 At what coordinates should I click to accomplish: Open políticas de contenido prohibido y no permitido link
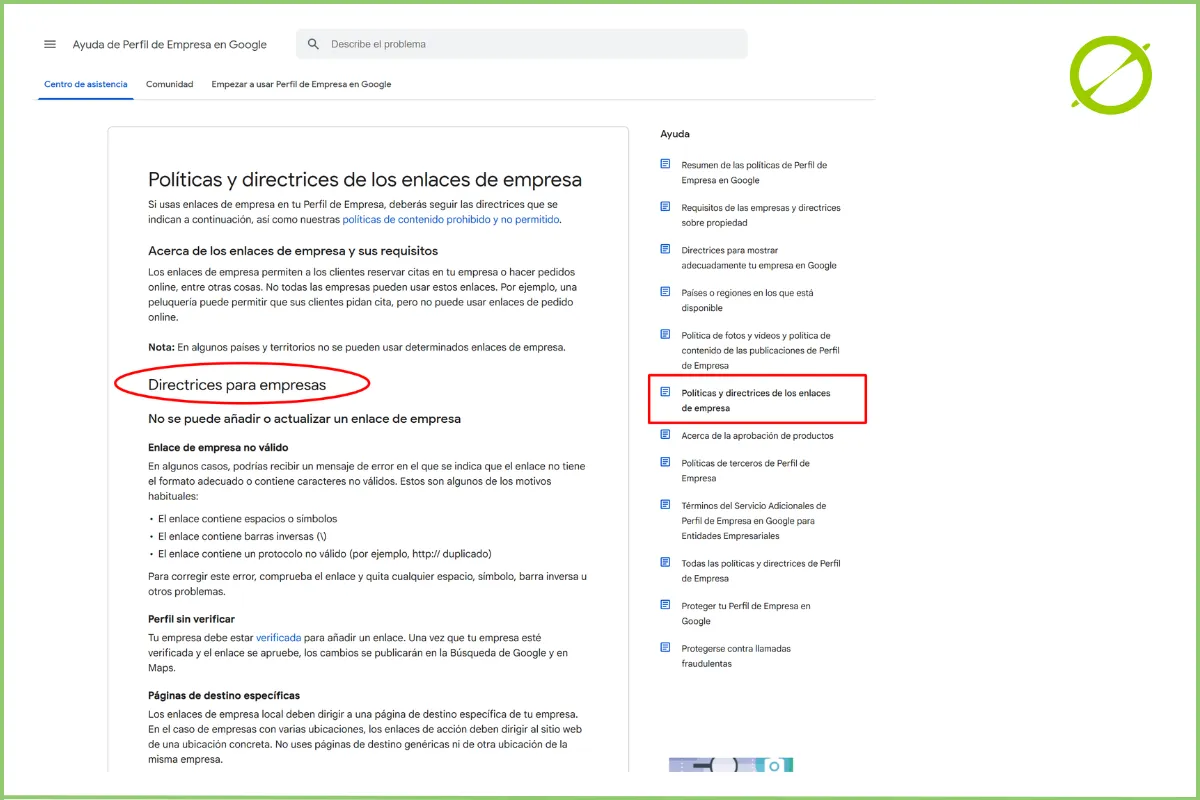[x=450, y=219]
